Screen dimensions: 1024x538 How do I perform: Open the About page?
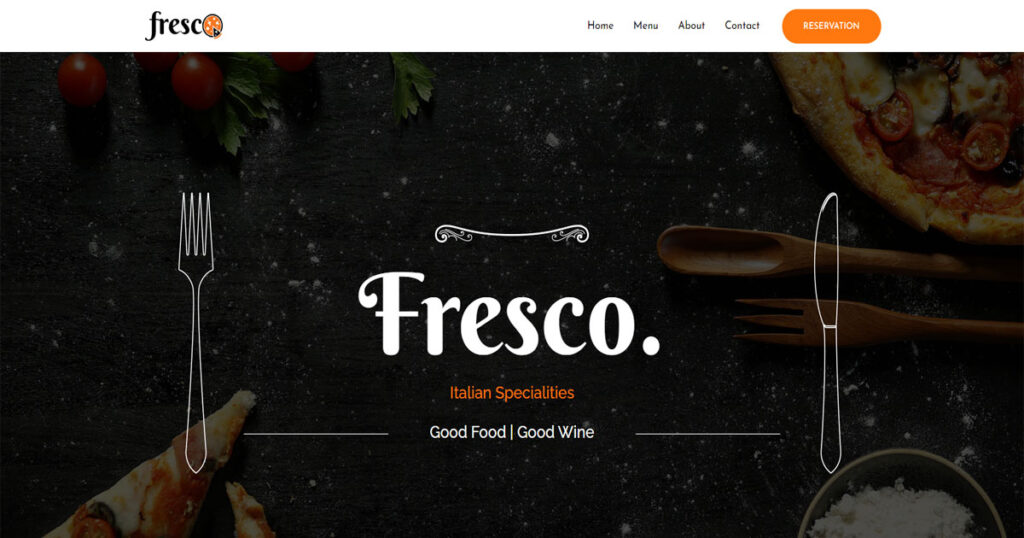691,25
